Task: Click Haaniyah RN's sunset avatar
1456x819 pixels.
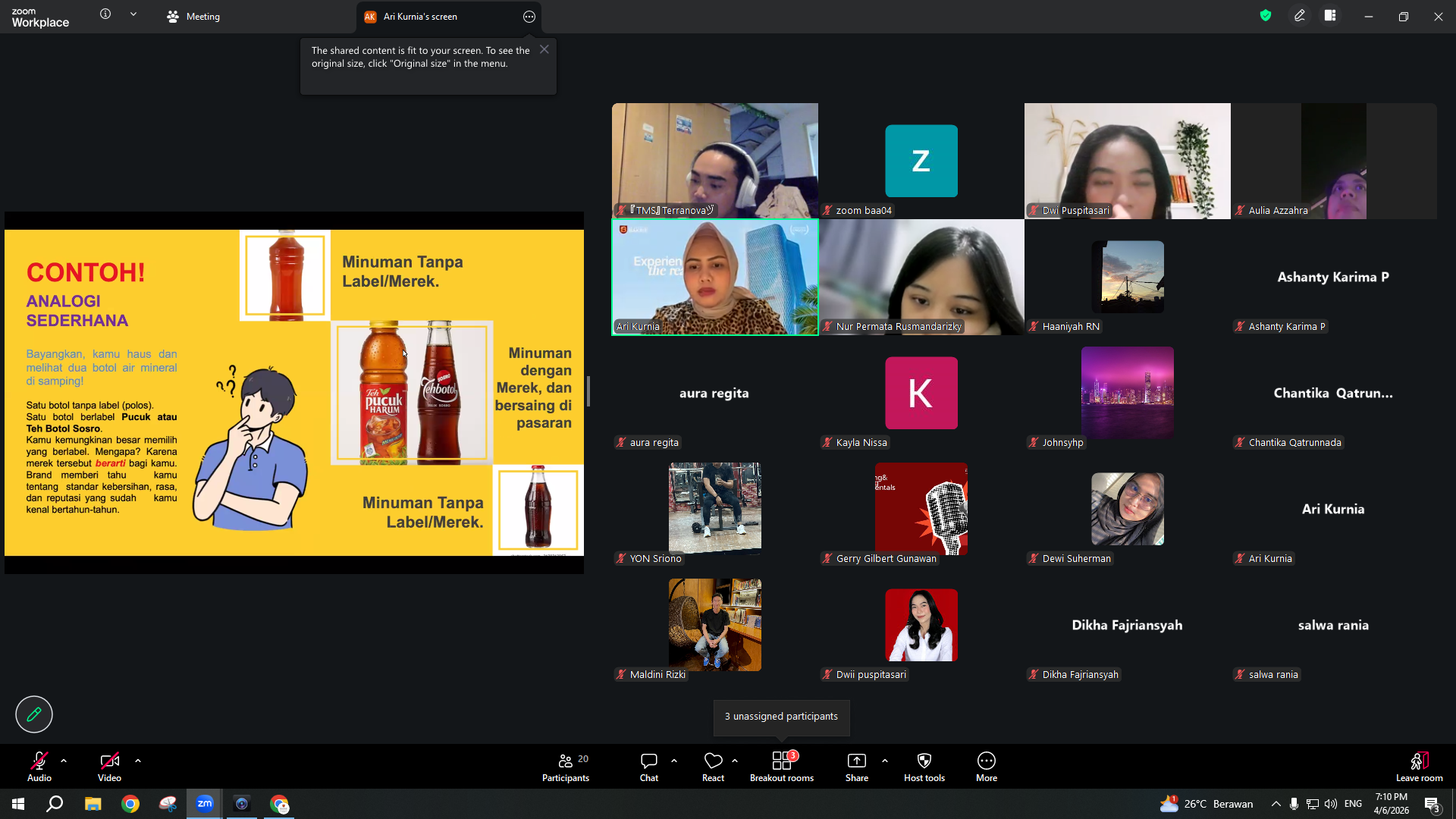Action: (1128, 277)
